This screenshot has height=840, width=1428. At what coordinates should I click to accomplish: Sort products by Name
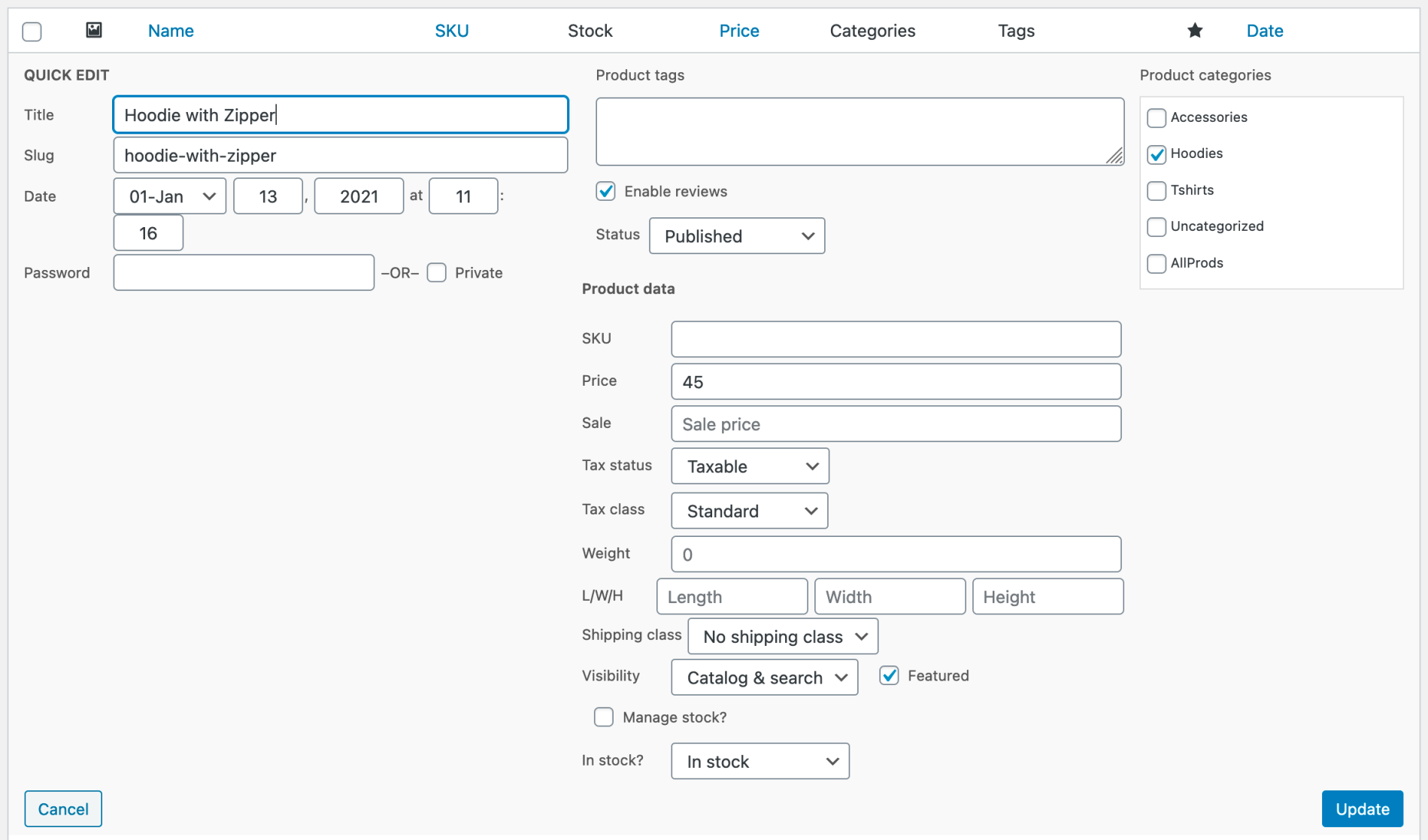point(171,30)
